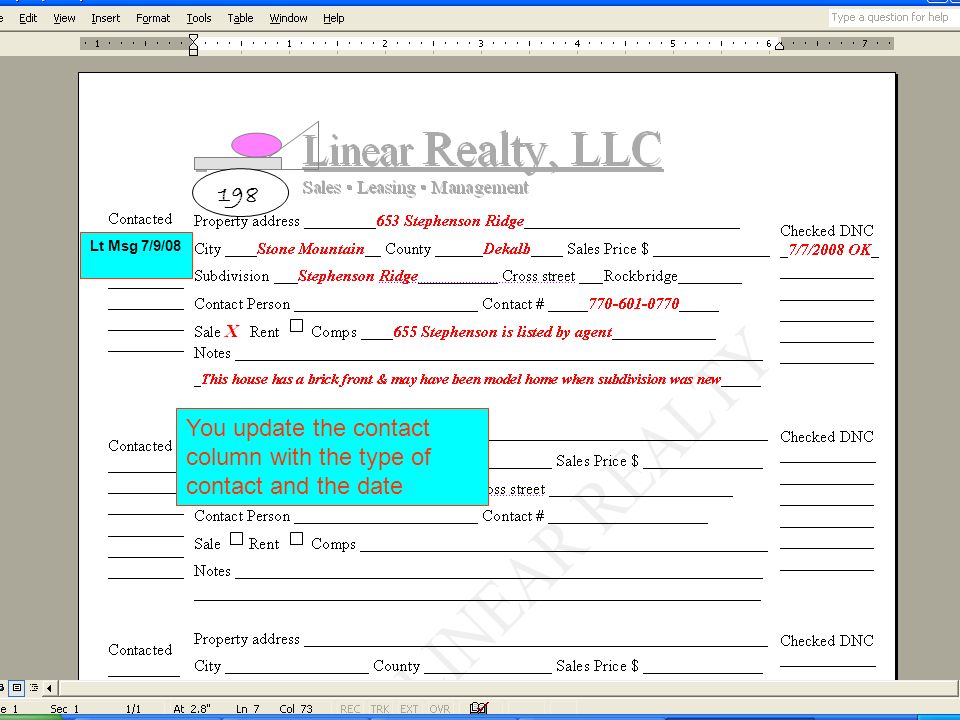Check the Rent box beside Sale X

[296, 326]
